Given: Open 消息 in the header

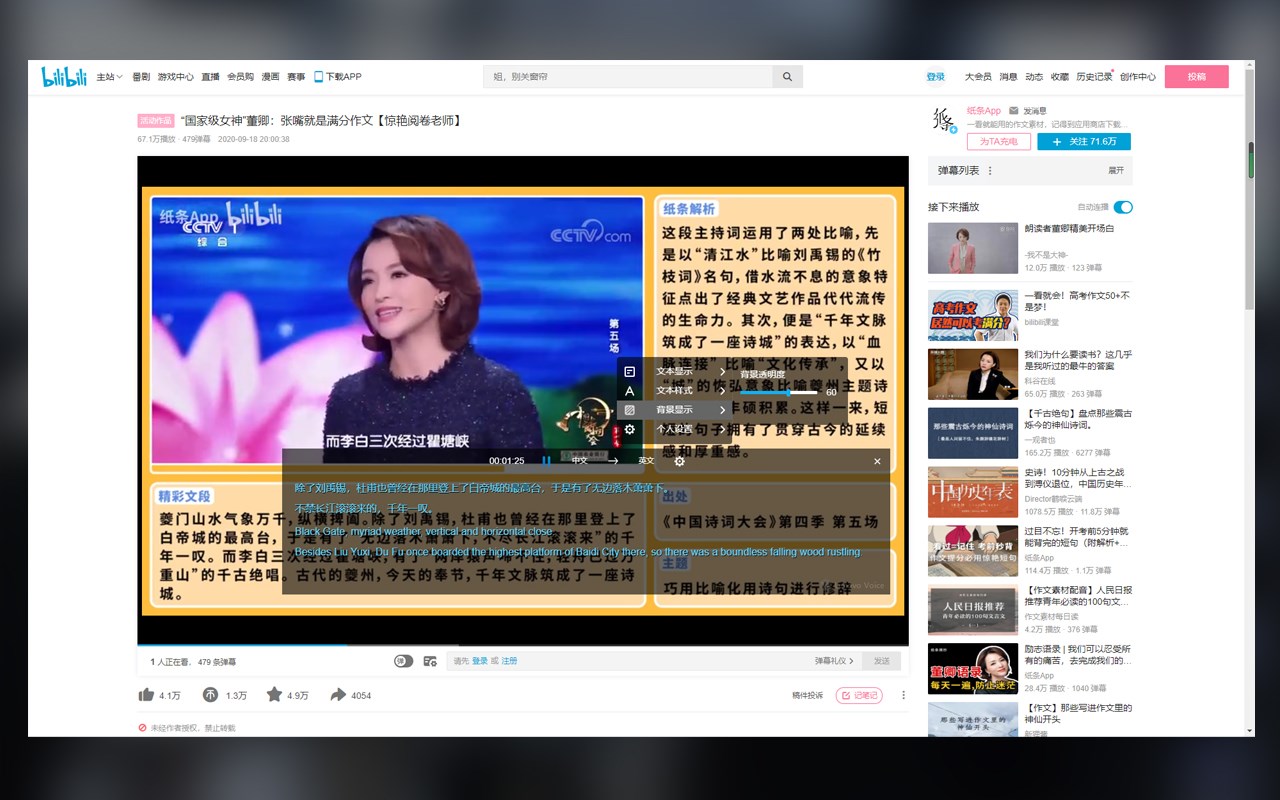Looking at the screenshot, I should click(1008, 77).
